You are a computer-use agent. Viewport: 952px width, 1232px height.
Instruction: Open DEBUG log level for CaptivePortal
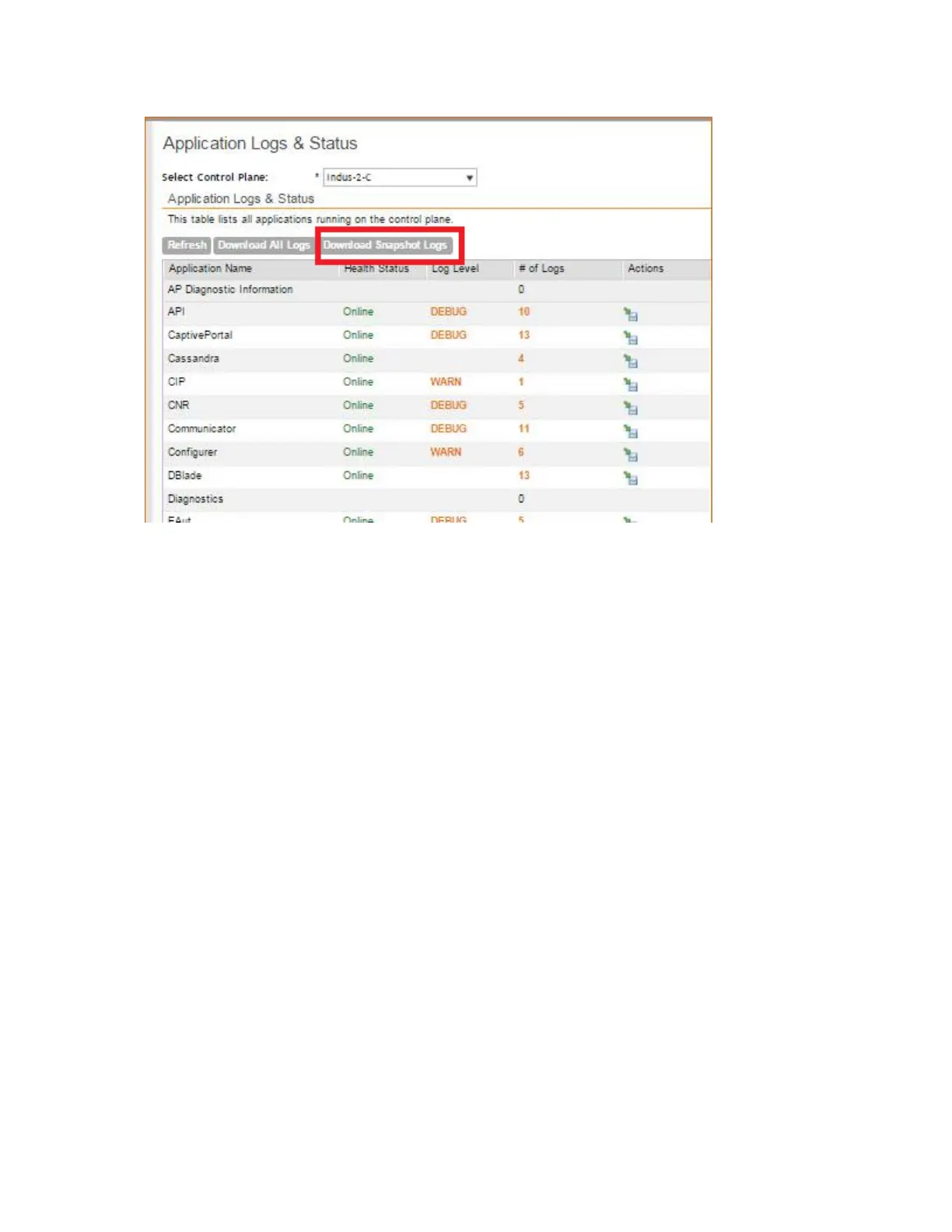pyautogui.click(x=448, y=335)
